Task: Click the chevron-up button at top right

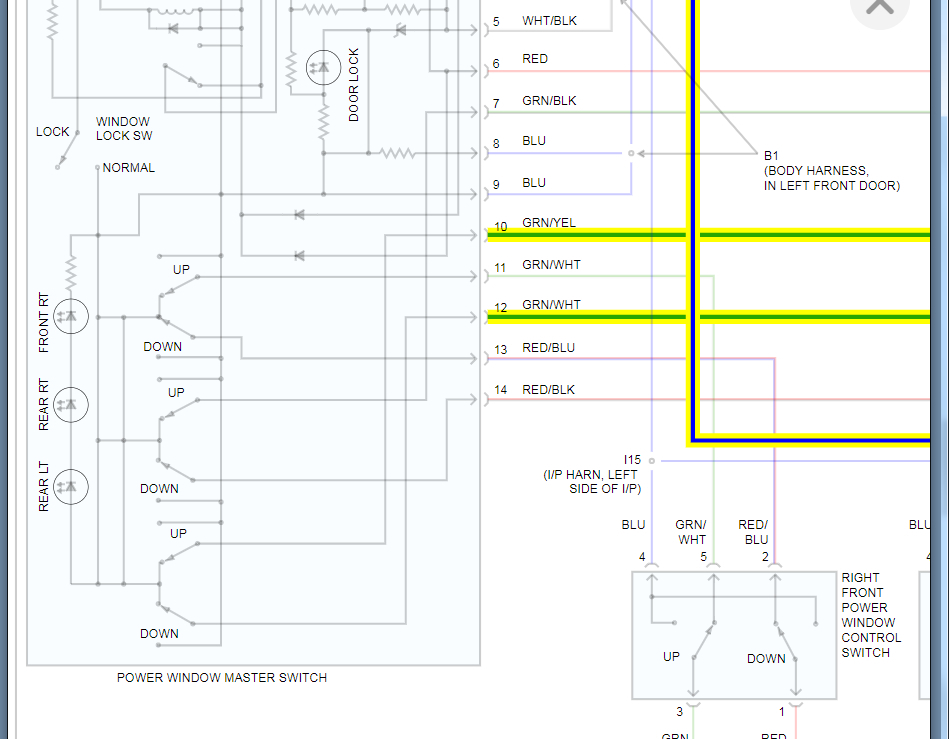Action: tap(879, 7)
